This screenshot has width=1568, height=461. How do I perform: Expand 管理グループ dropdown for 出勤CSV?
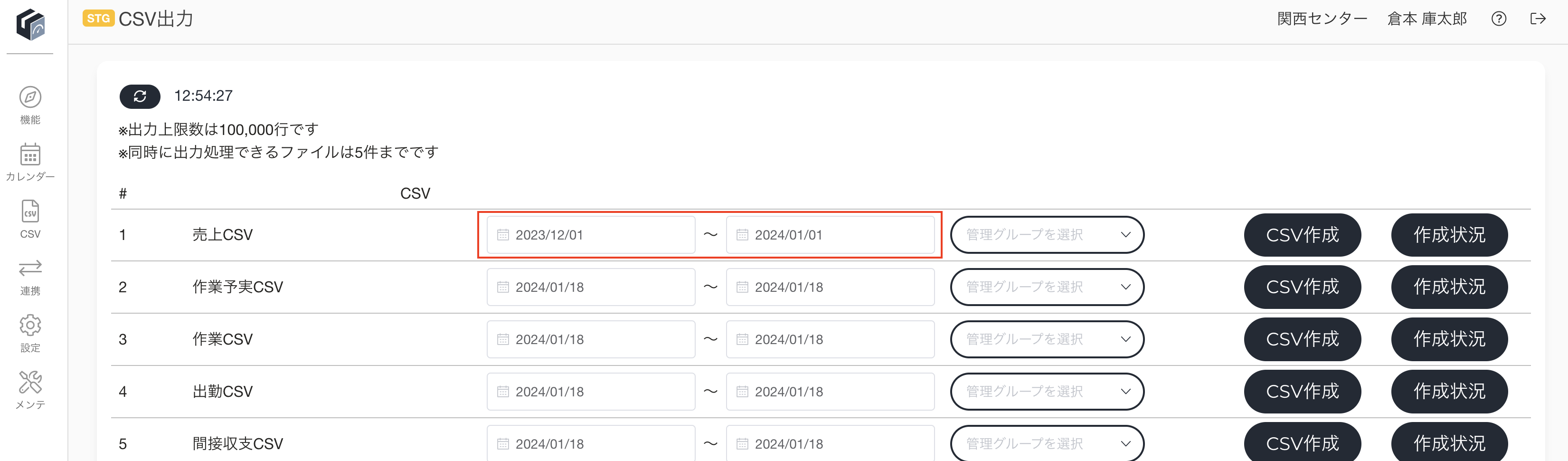tap(1047, 392)
